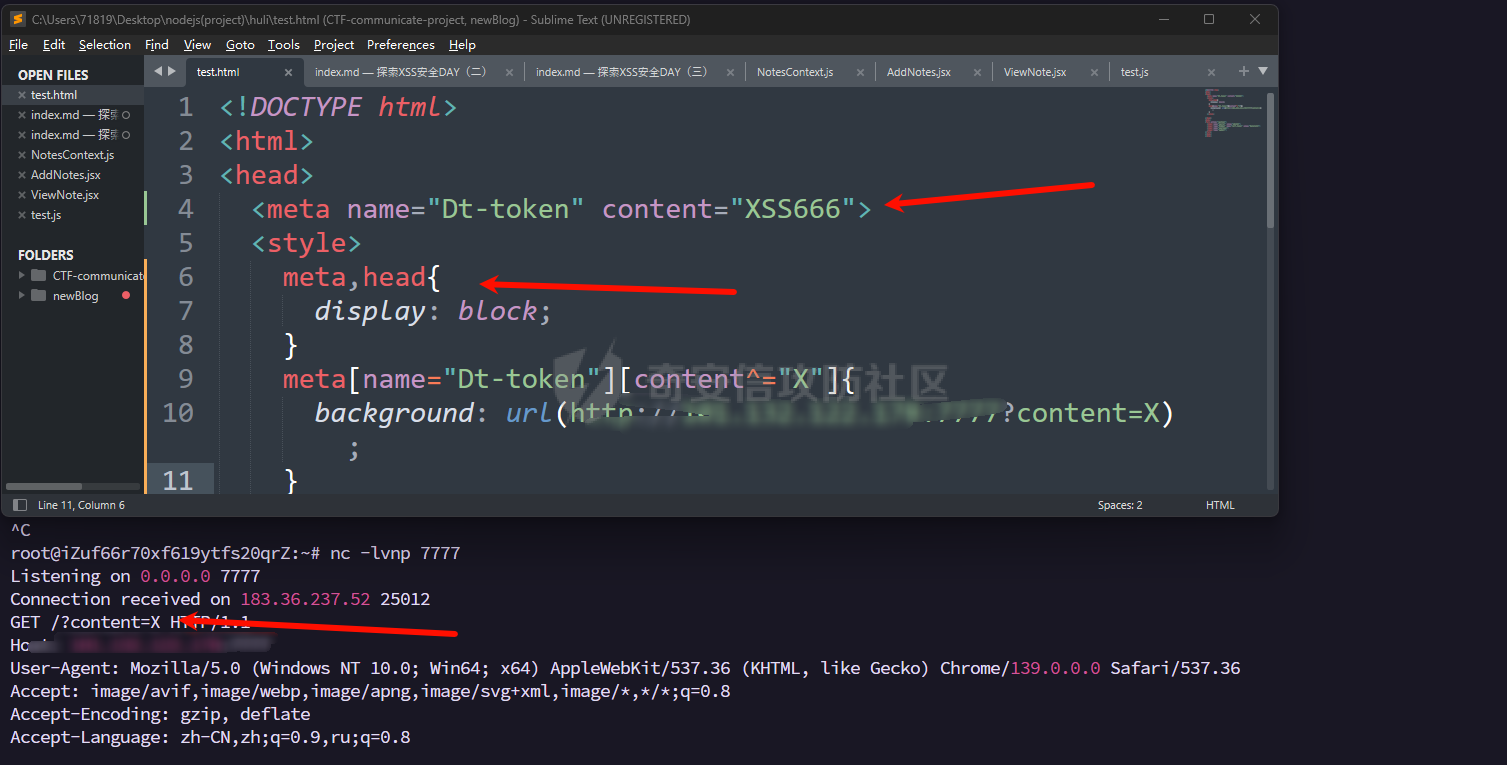Open the Project menu

[x=334, y=45]
